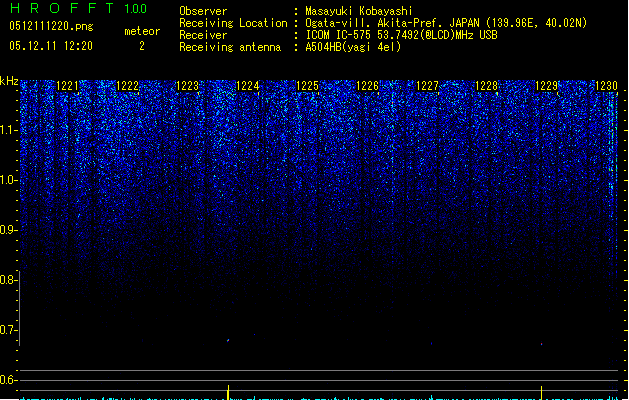Click the Ogata-vill. Akita-Pref. JAPAN location text
The image size is (629, 400).
(446, 23)
